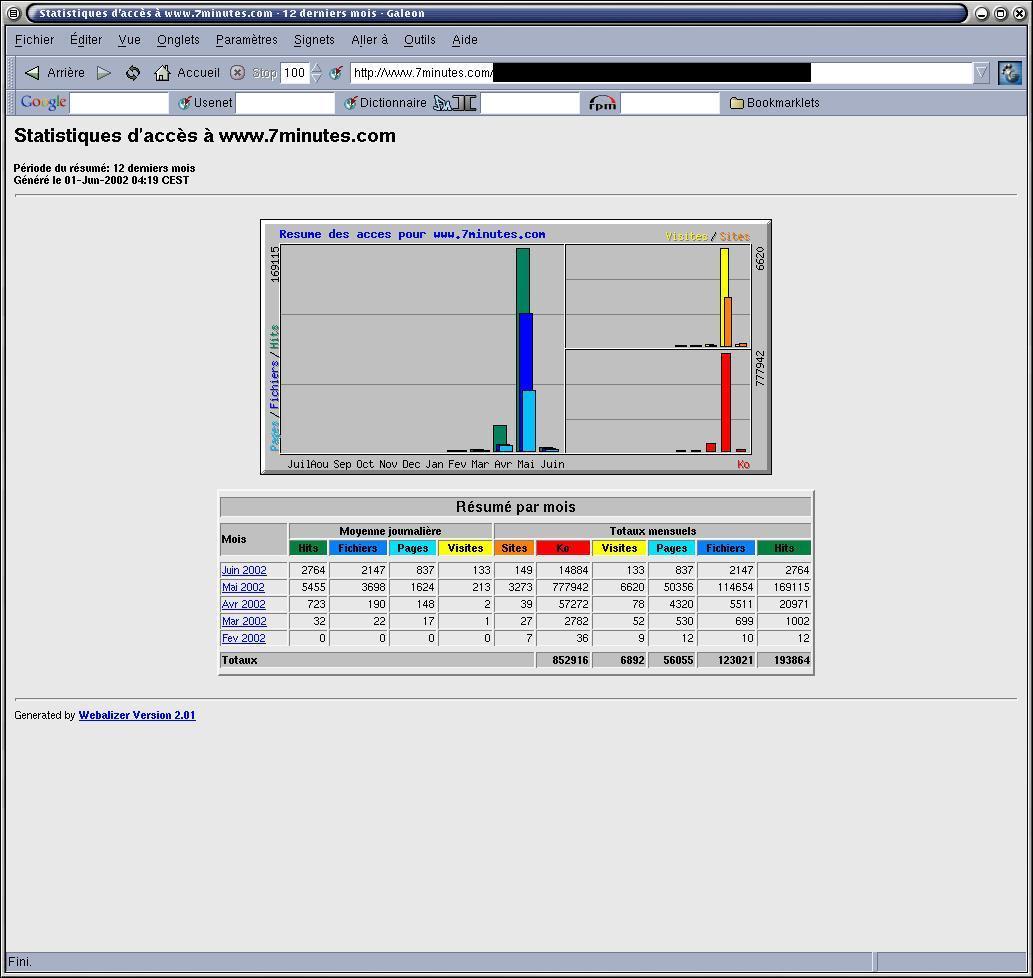
Task: Click the zoom percentage field showing 100
Action: pos(294,72)
